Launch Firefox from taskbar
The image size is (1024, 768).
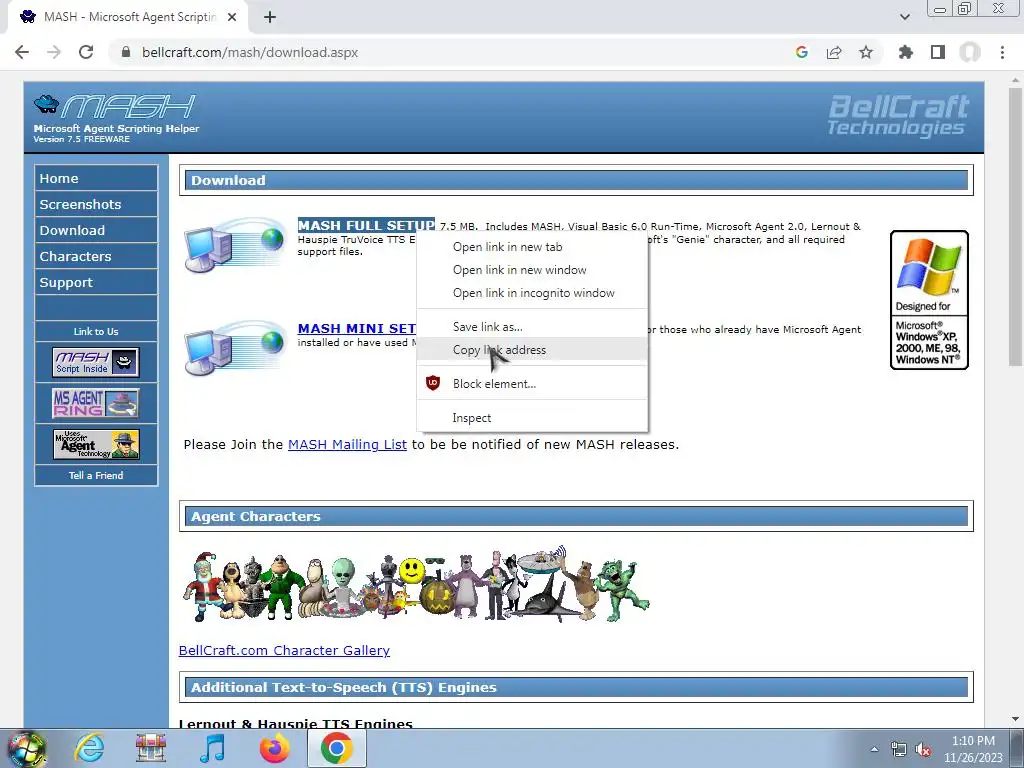coord(274,748)
